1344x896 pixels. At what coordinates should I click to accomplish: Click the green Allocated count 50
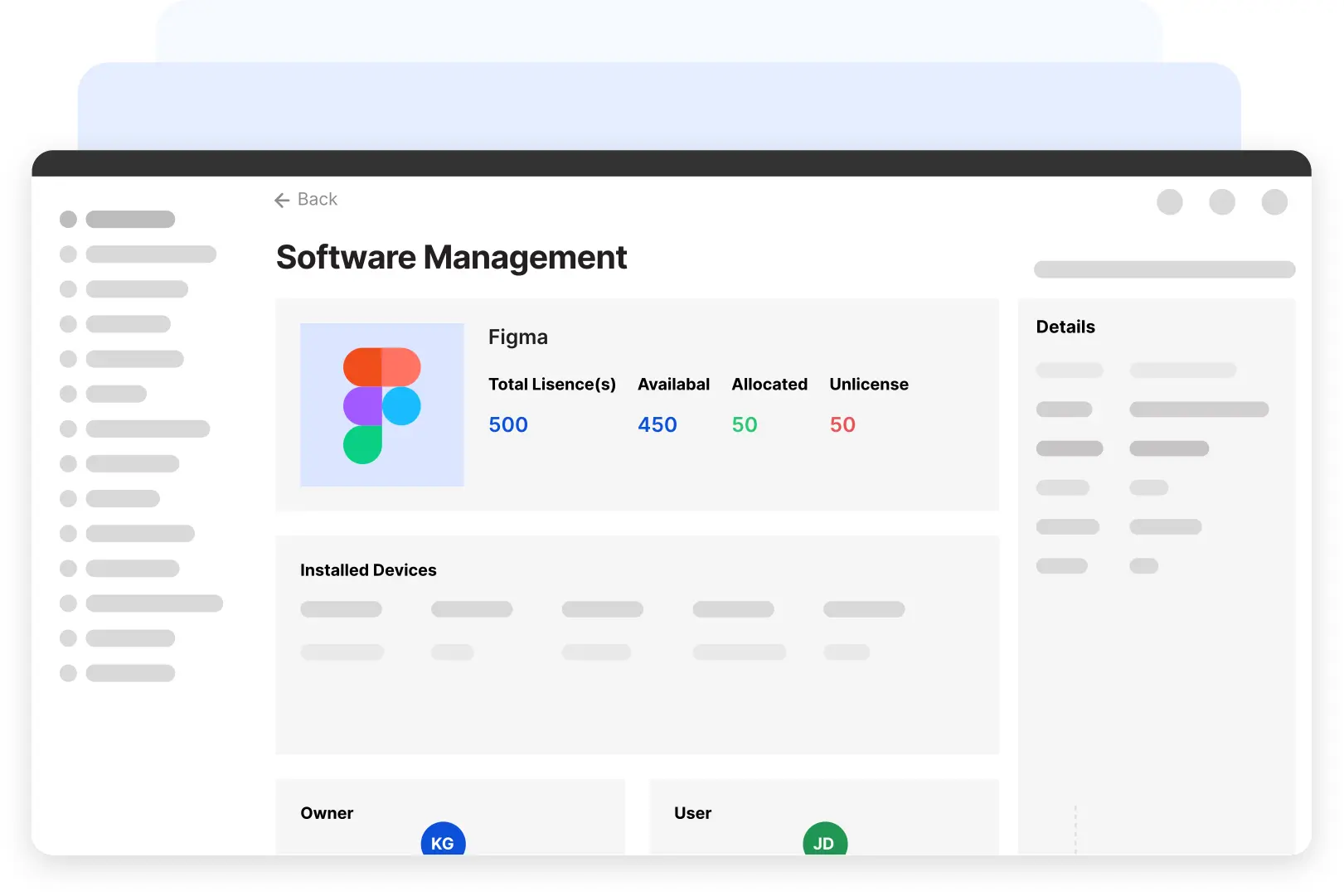(x=744, y=425)
